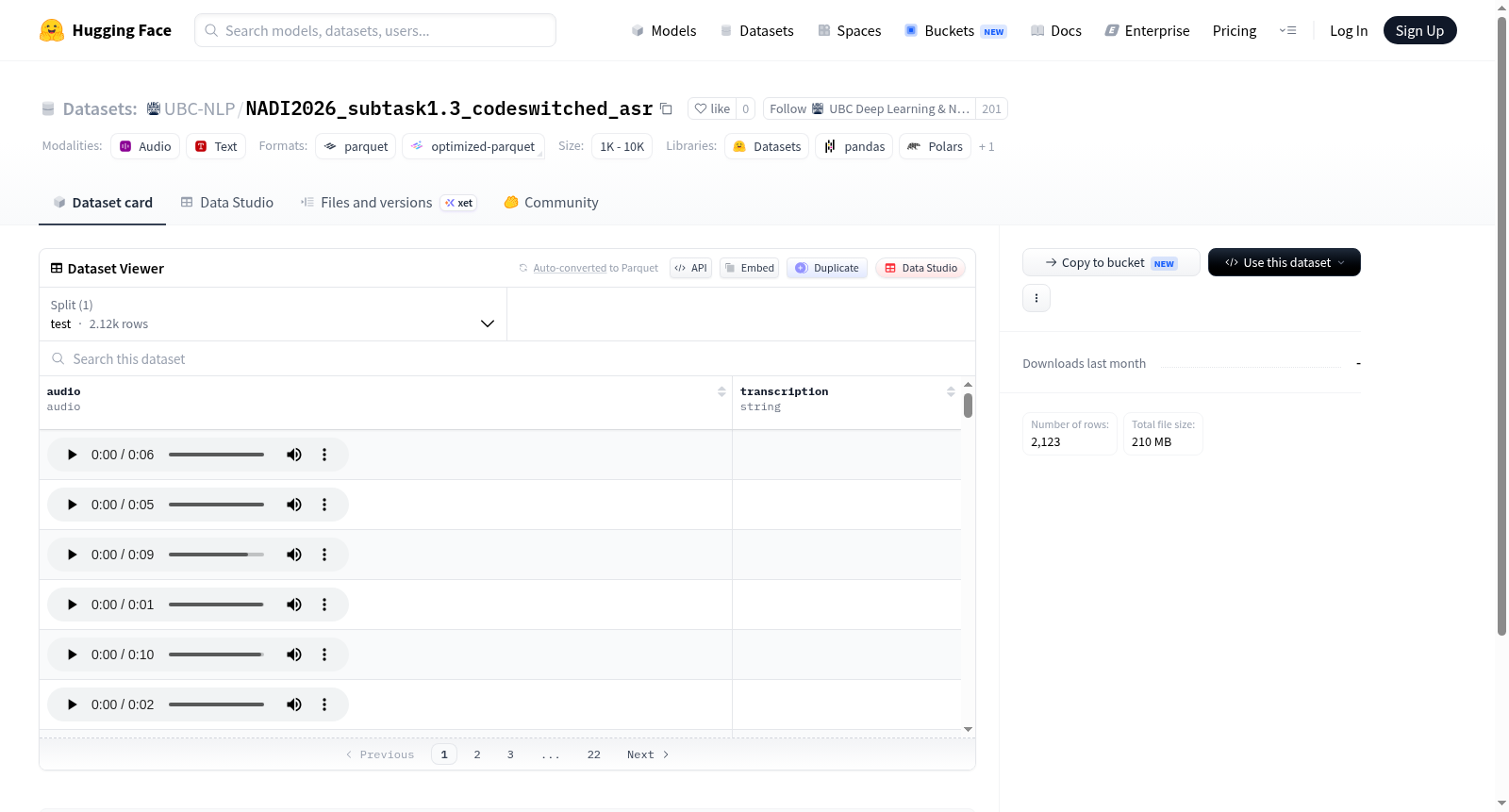Filter by the Audio modality tag

pyautogui.click(x=145, y=146)
